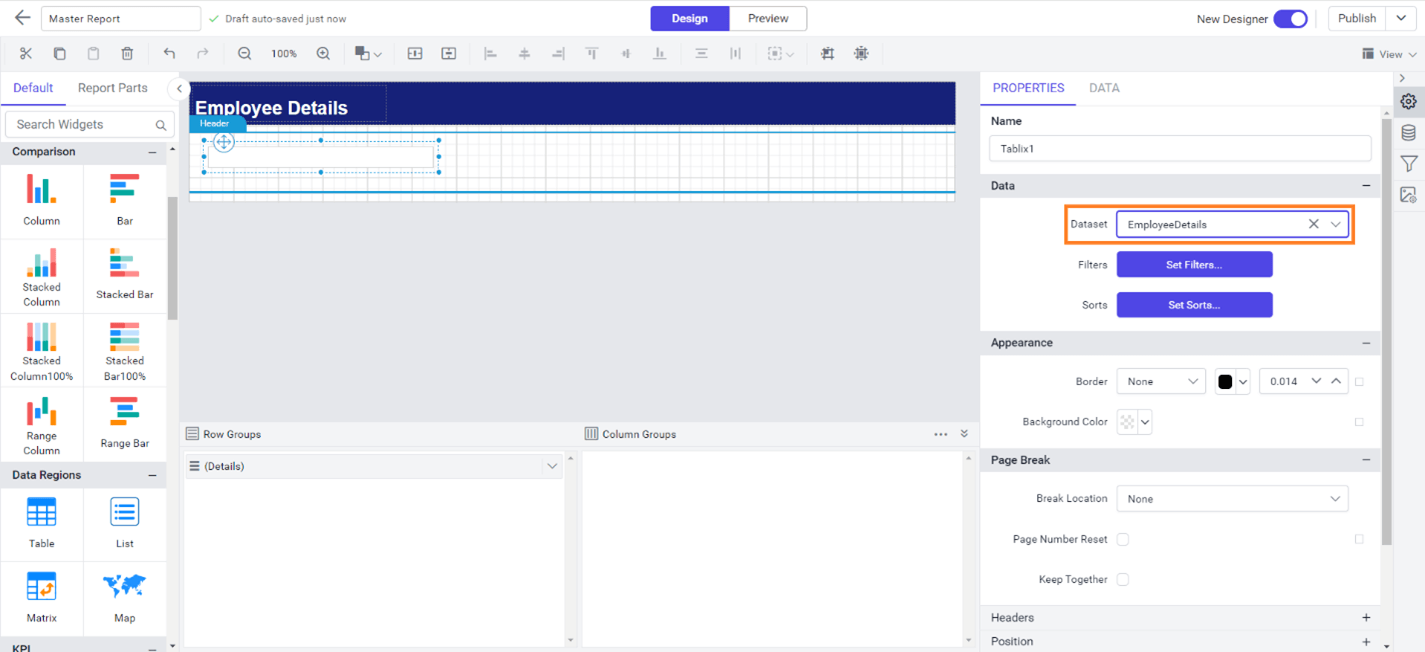Open the Dataset dropdown showing EmployeeDetails
The width and height of the screenshot is (1425, 652).
pyautogui.click(x=1336, y=224)
